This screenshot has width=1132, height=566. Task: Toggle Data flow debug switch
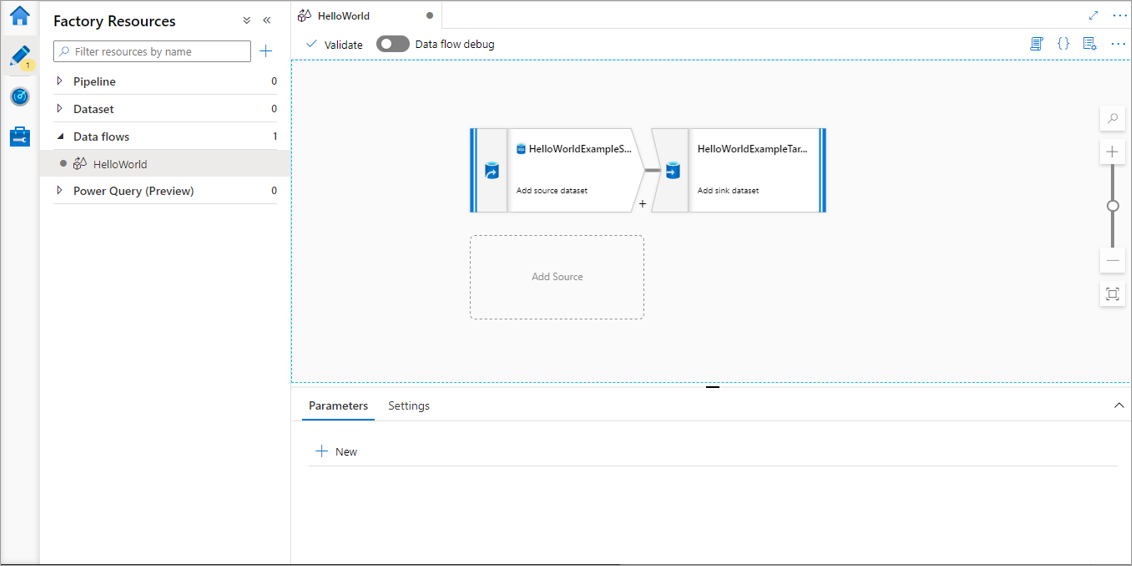(x=393, y=44)
